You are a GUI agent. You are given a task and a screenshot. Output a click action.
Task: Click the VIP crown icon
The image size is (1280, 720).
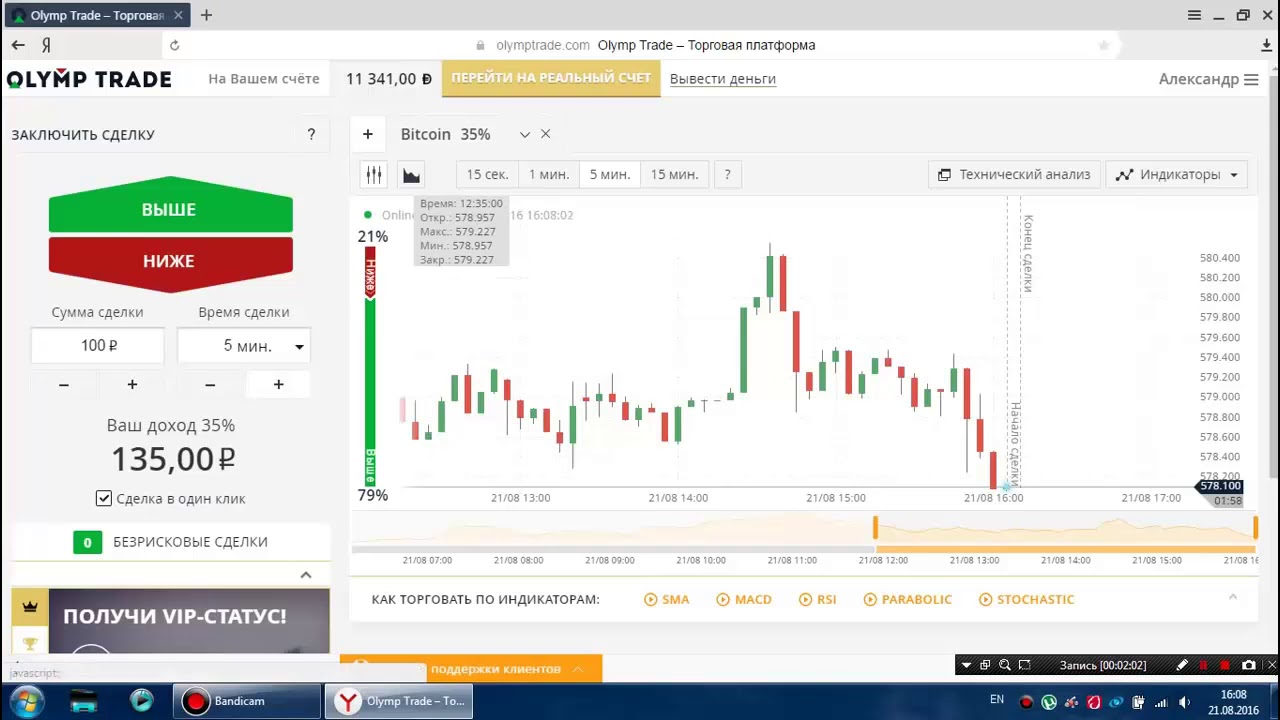[x=29, y=607]
